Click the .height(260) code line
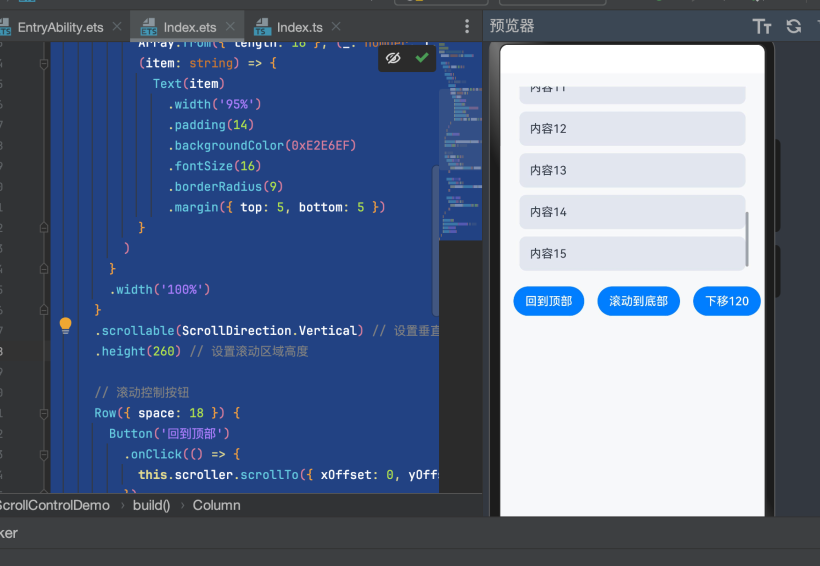This screenshot has width=820, height=566. 201,352
